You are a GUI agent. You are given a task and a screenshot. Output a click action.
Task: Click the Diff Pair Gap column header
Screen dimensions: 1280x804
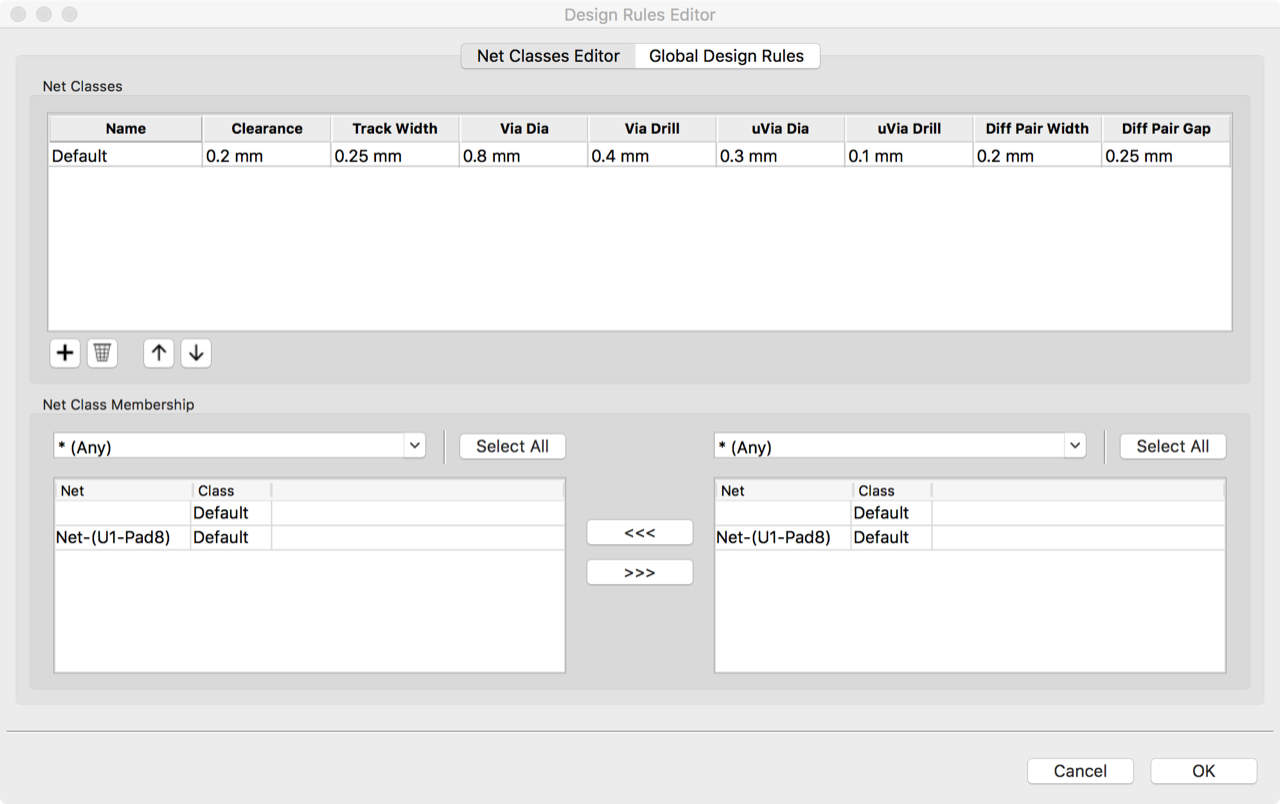(1166, 129)
